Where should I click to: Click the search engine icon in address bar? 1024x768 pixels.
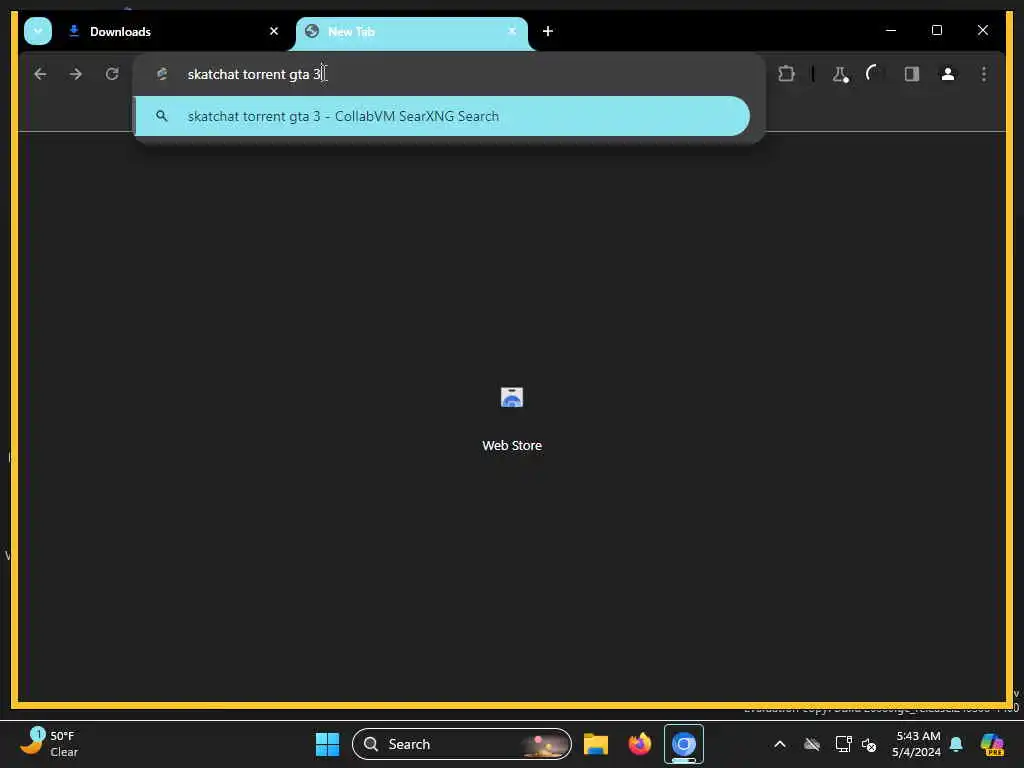(x=162, y=74)
